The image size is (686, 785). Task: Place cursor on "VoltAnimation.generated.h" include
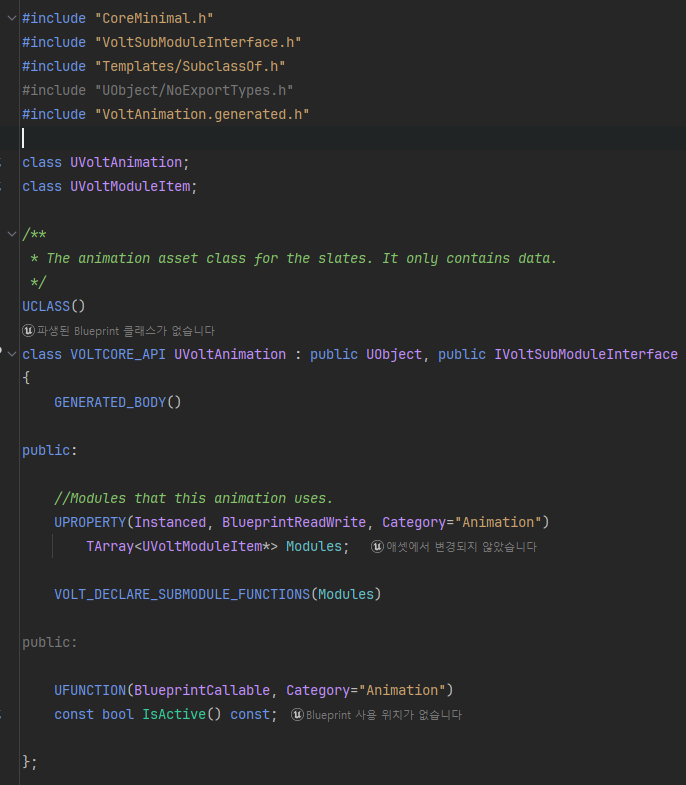click(202, 114)
